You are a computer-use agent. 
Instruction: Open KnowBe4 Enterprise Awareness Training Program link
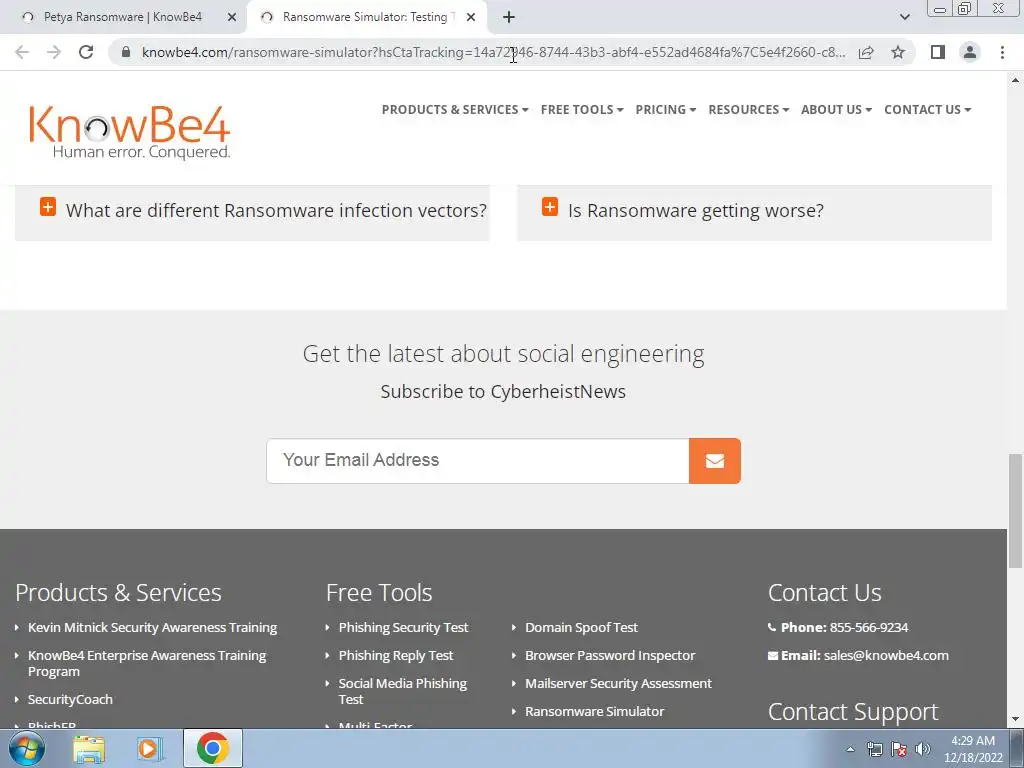[147, 664]
